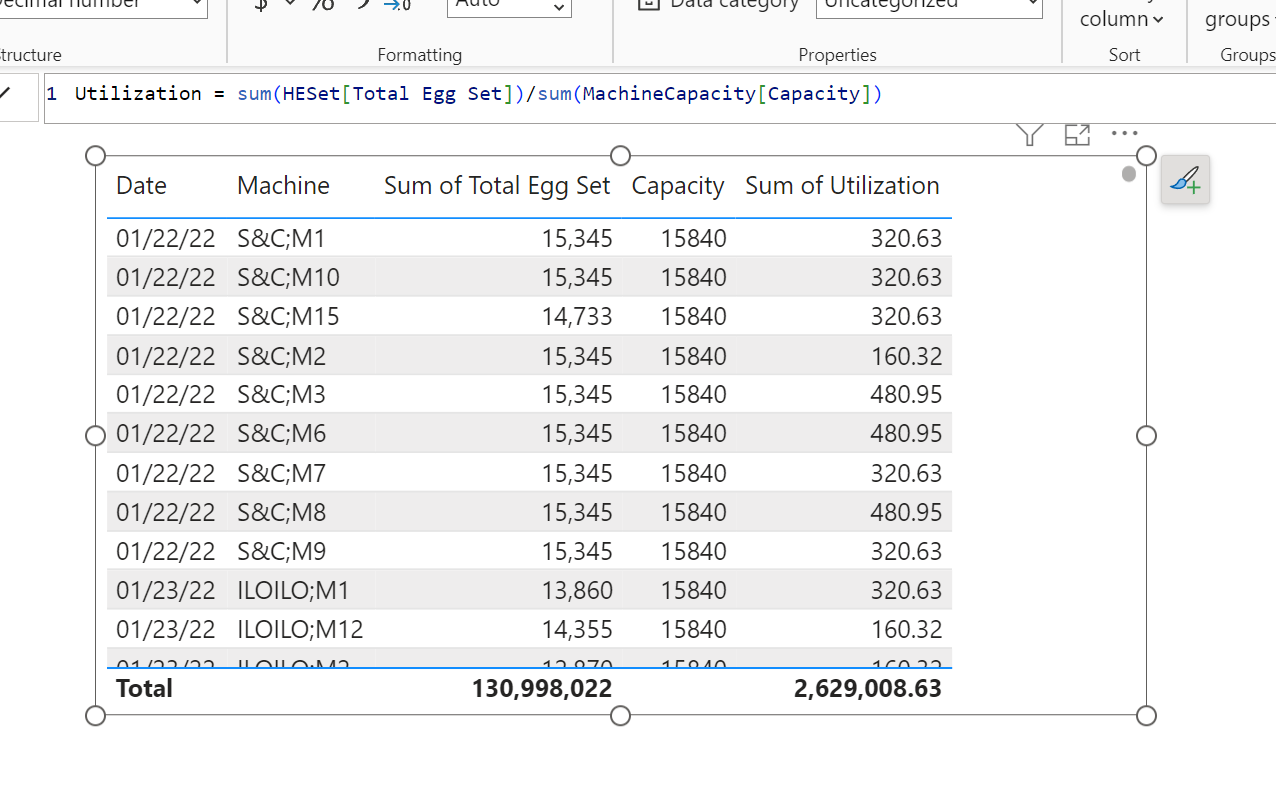Select the ILOILO;M1 machine cell
The image size is (1276, 793).
click(x=293, y=590)
